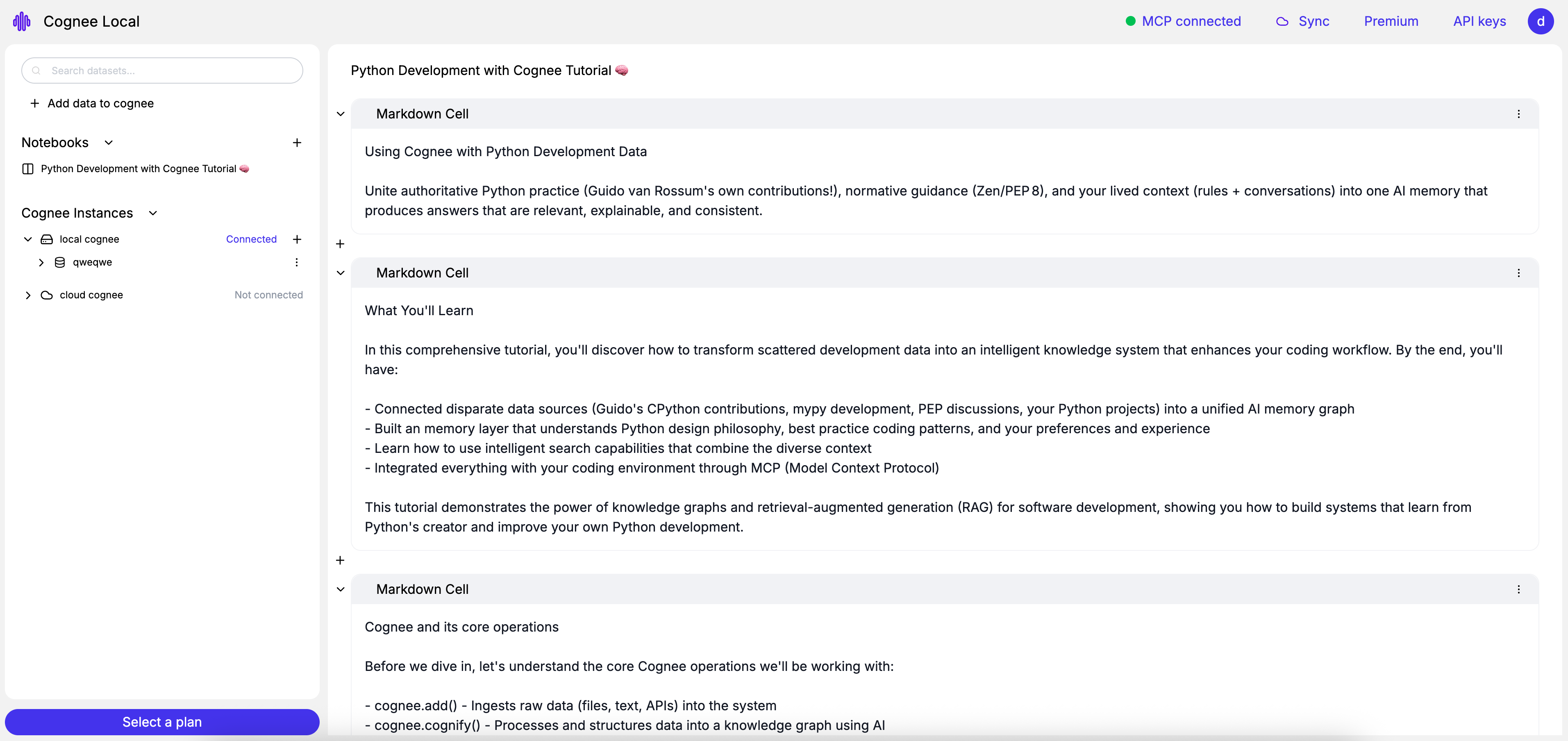Image resolution: width=1568 pixels, height=741 pixels.
Task: Expand the qweqwe dataset entry
Action: (x=41, y=262)
